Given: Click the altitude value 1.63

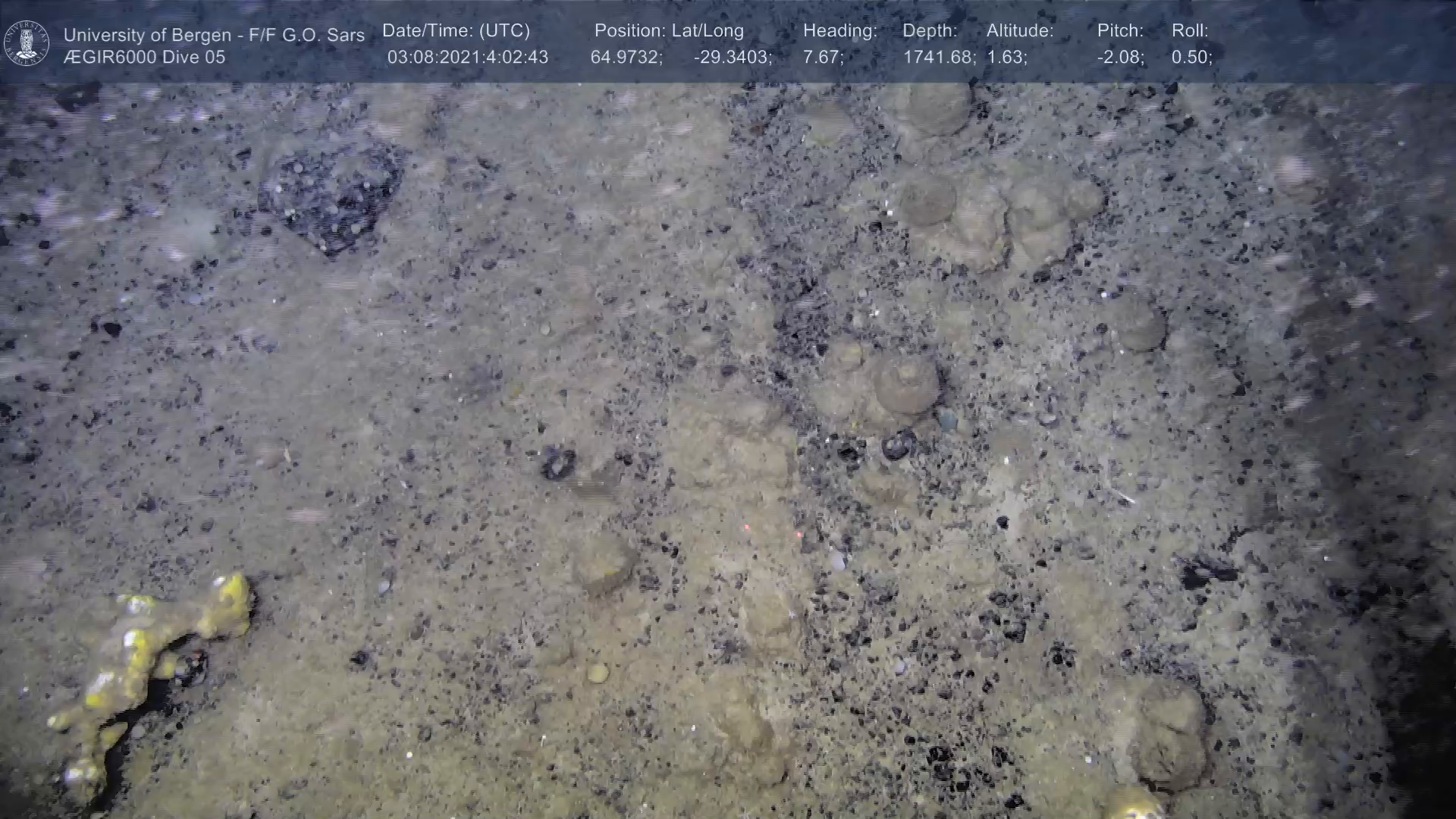Looking at the screenshot, I should coord(1006,57).
